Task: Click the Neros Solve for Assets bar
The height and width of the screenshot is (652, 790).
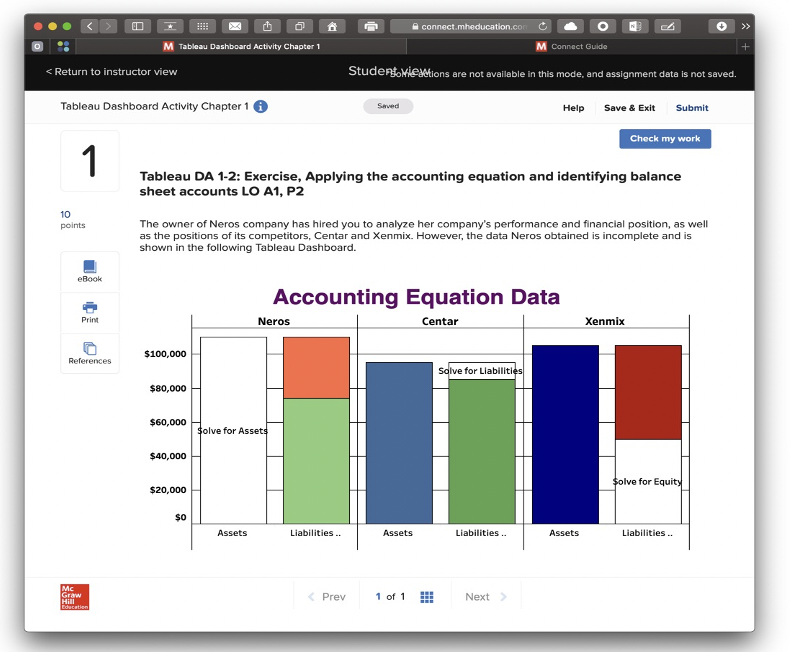Action: [233, 430]
